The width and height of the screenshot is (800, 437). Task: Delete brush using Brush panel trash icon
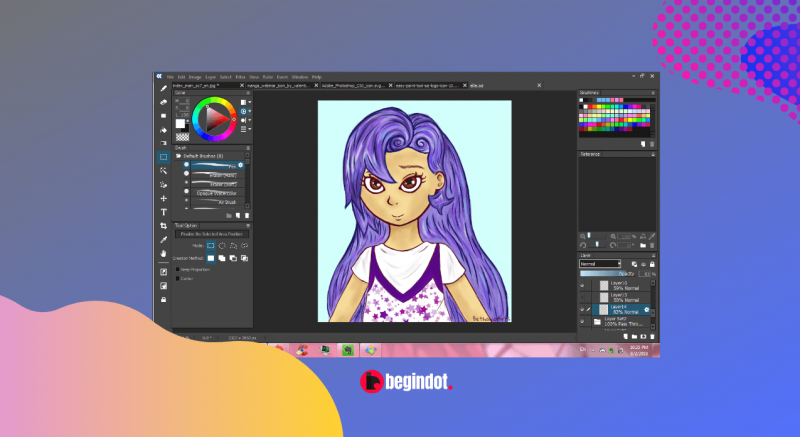coord(247,216)
